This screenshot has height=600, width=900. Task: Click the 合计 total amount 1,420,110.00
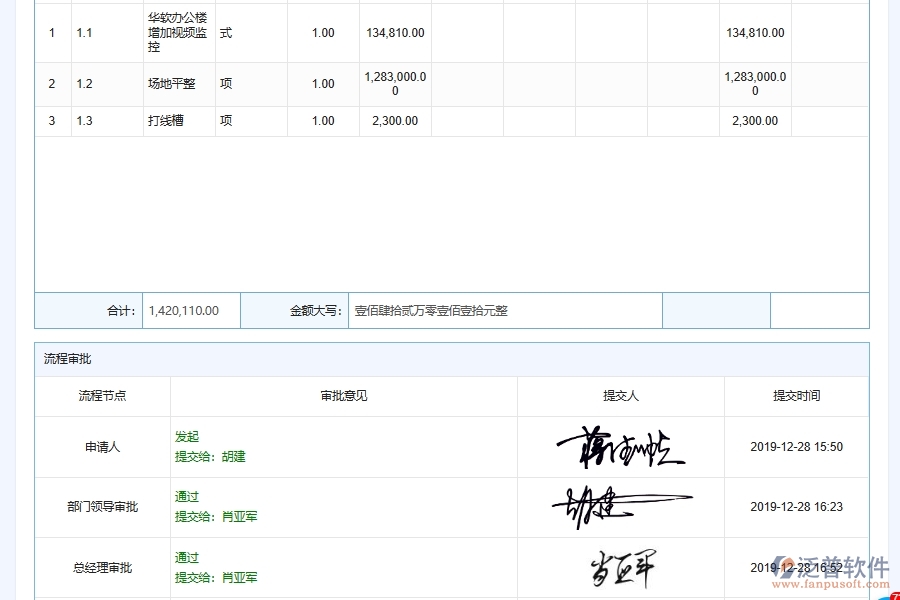point(184,310)
